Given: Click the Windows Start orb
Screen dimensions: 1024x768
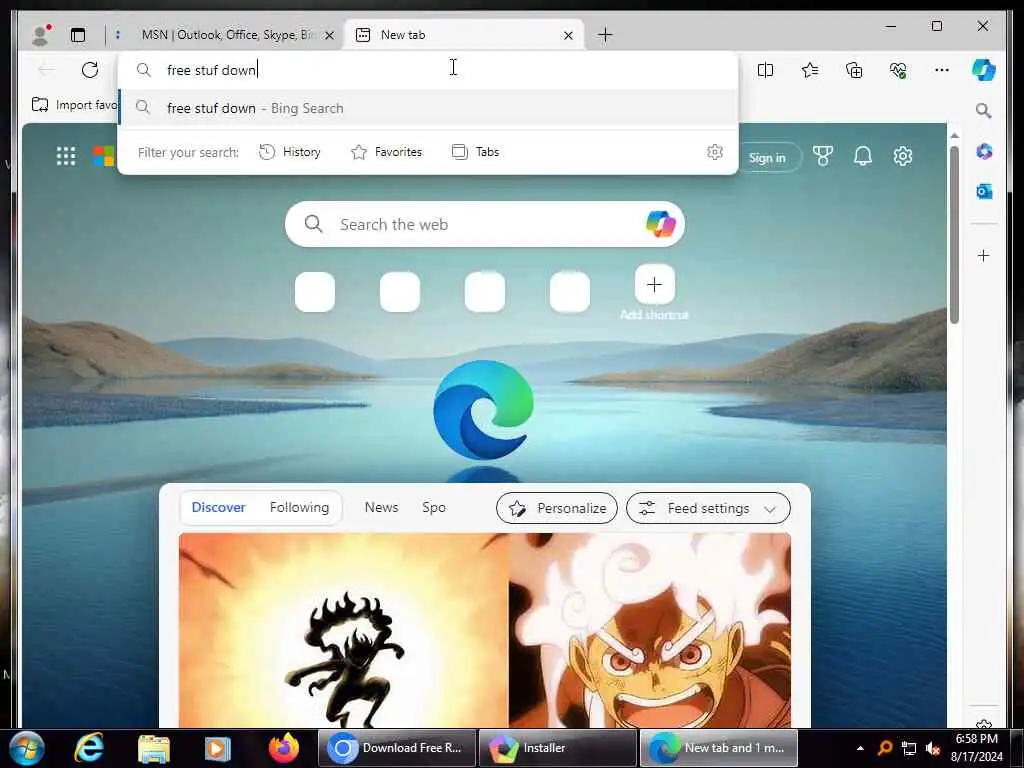Looking at the screenshot, I should tap(27, 748).
